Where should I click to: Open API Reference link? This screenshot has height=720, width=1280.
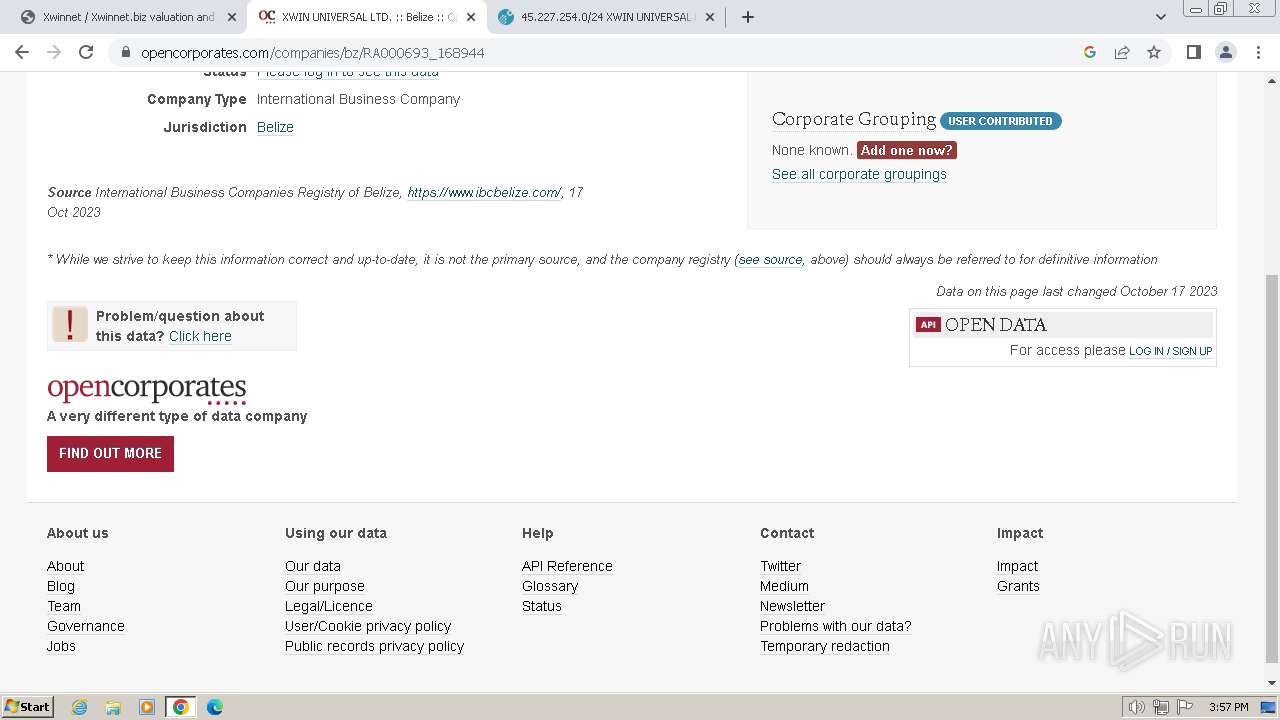click(567, 566)
